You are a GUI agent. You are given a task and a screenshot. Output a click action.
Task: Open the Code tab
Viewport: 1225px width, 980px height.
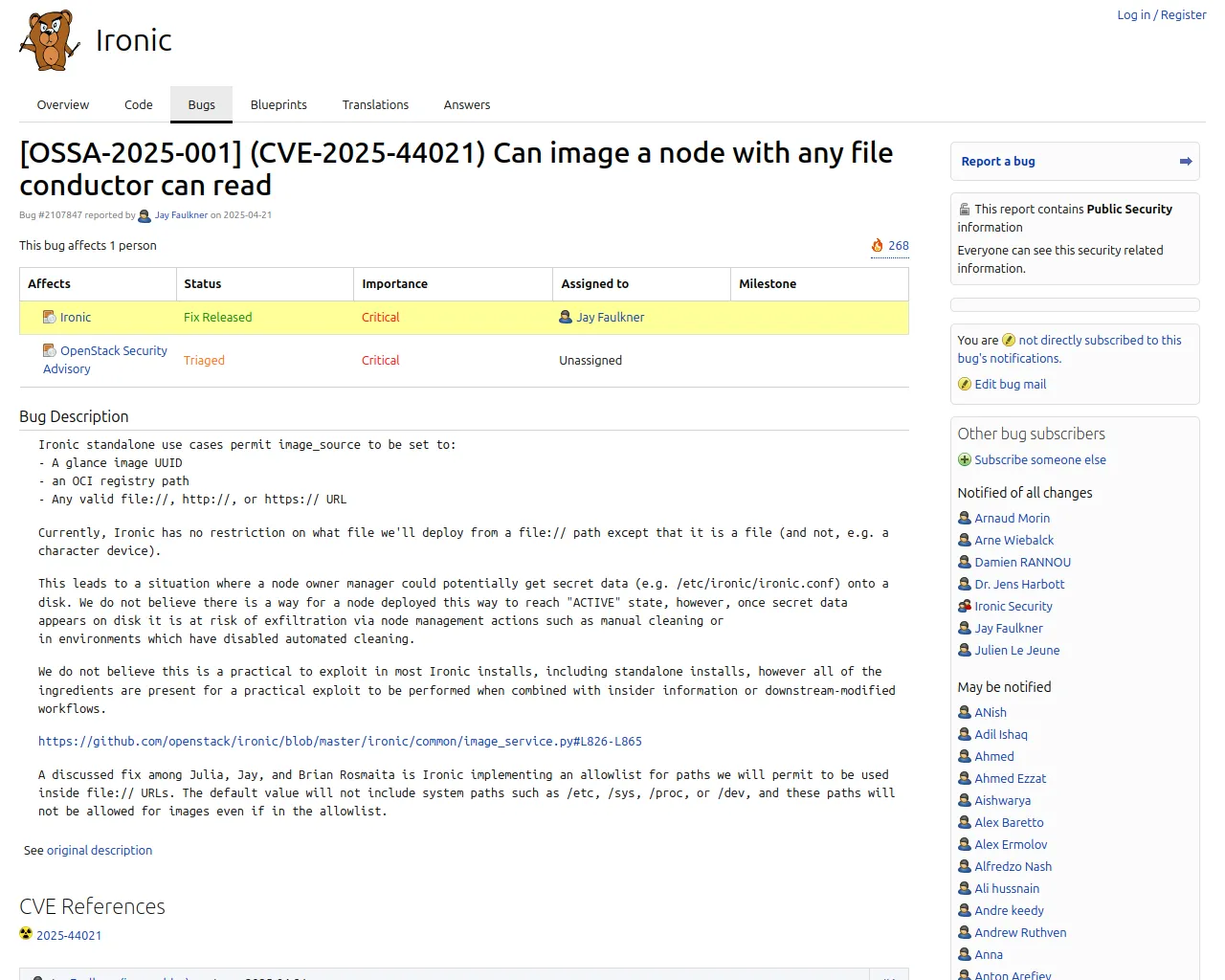click(139, 105)
